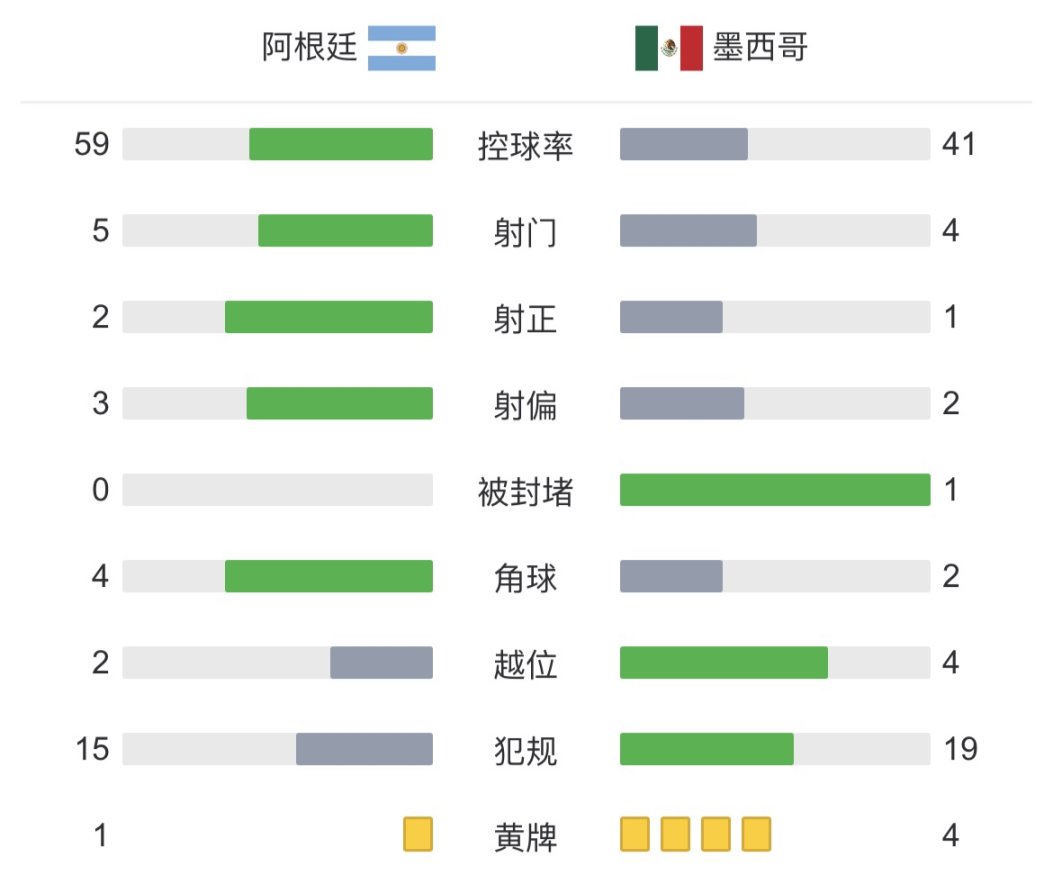
Task: Click Mexico's second yellow card from left
Action: tap(675, 834)
